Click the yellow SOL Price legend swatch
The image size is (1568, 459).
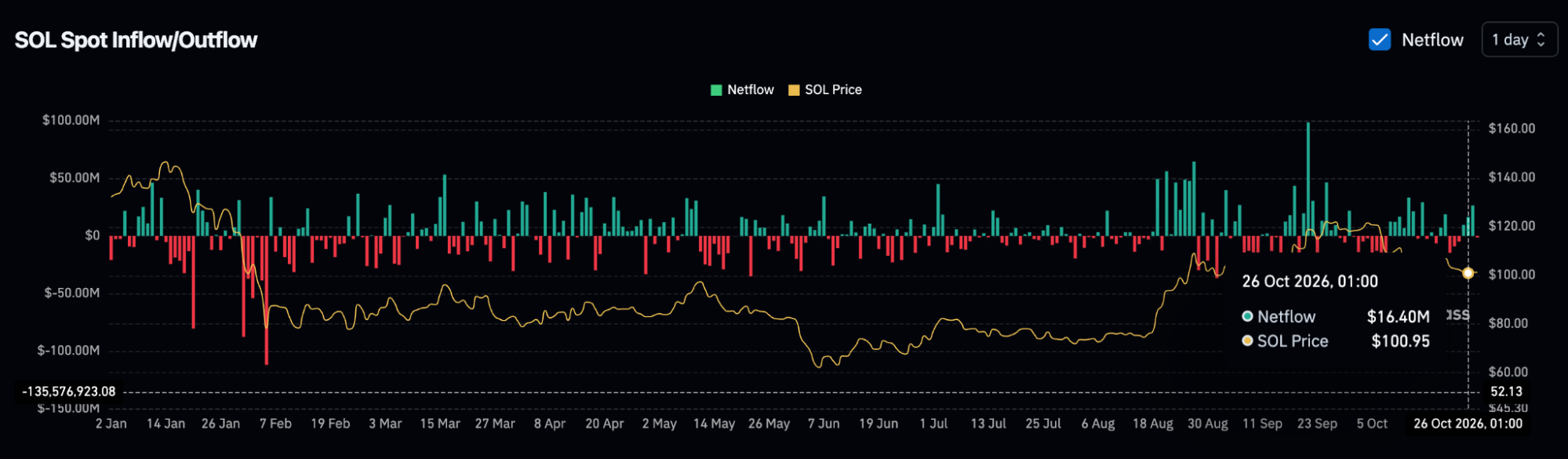(794, 90)
